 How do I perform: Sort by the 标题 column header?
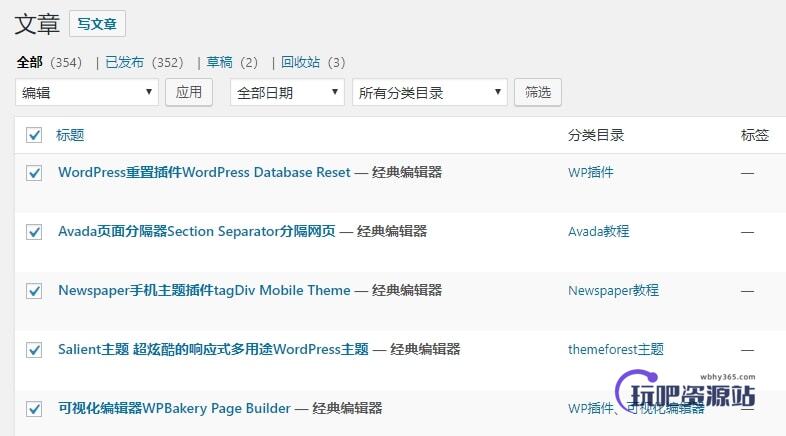[70, 135]
